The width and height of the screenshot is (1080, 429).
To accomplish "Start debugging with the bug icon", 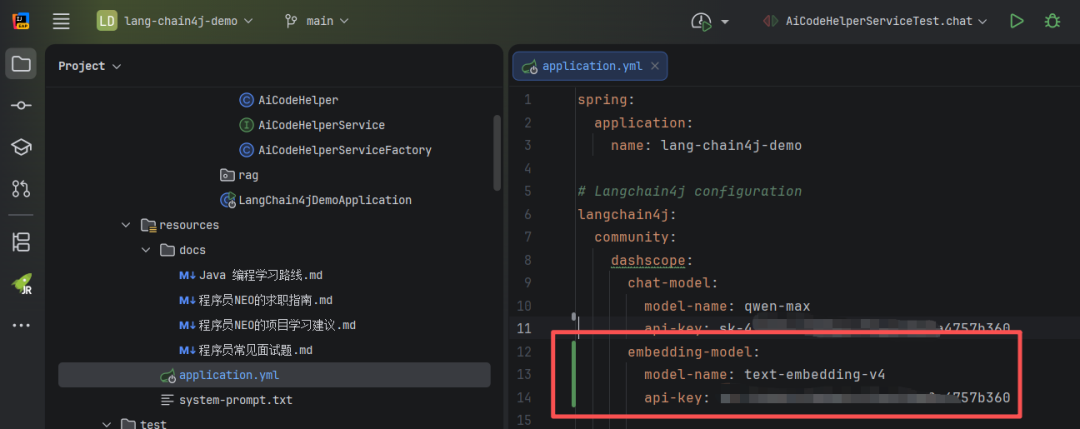I will [1052, 21].
